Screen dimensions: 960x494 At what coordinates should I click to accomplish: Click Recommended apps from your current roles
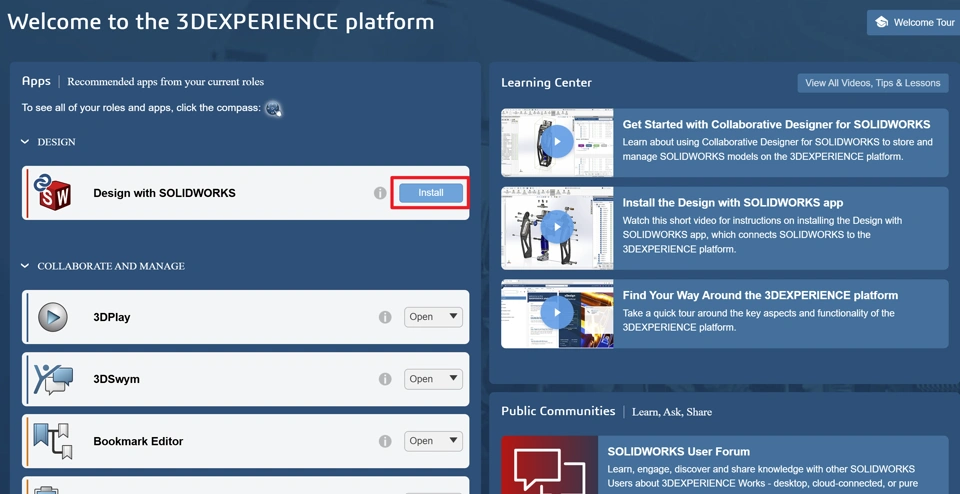(165, 82)
